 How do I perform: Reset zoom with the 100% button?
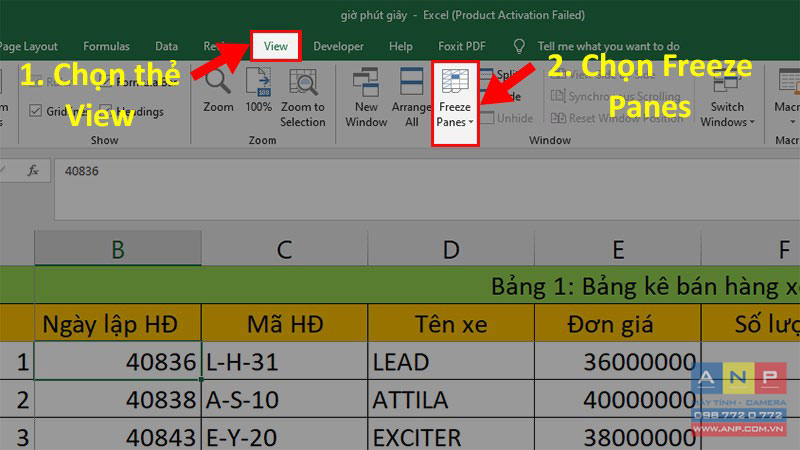pyautogui.click(x=258, y=90)
